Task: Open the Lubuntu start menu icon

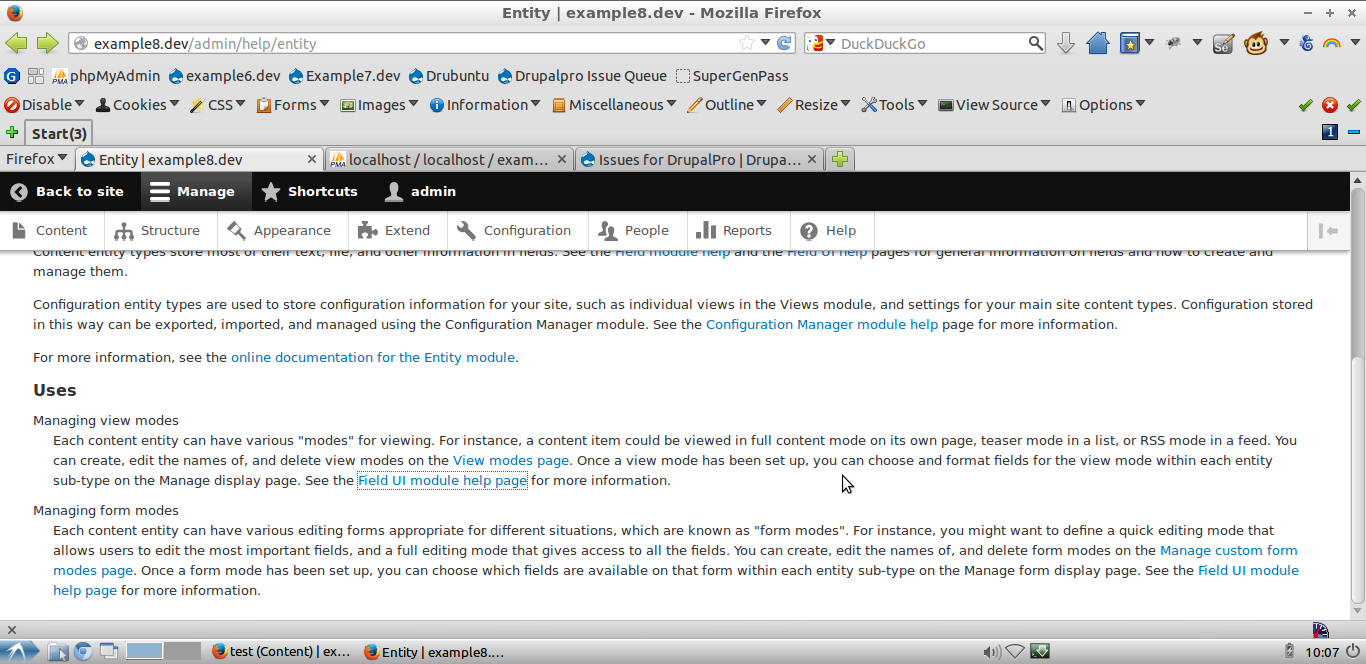Action: (x=20, y=652)
